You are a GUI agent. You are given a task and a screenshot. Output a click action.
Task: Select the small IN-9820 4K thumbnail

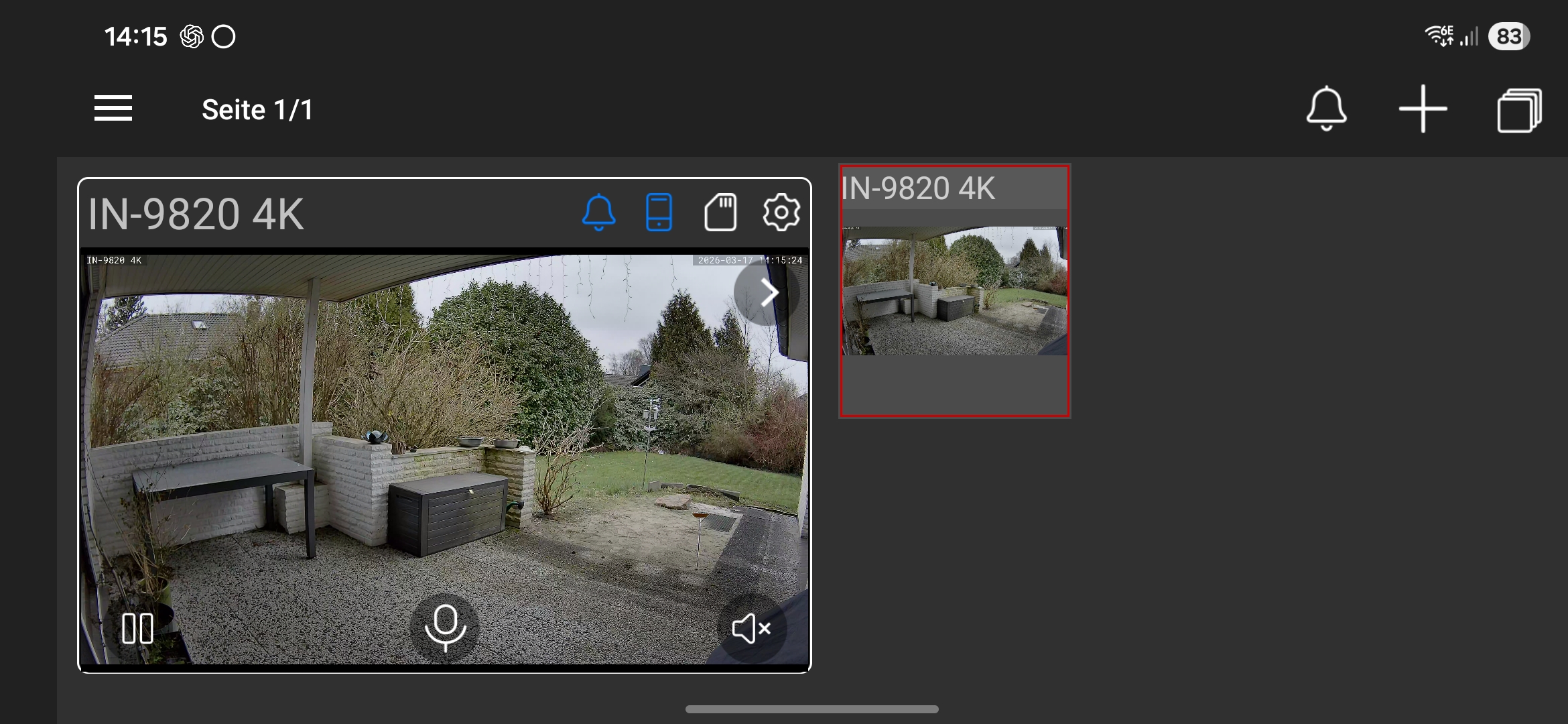click(954, 292)
